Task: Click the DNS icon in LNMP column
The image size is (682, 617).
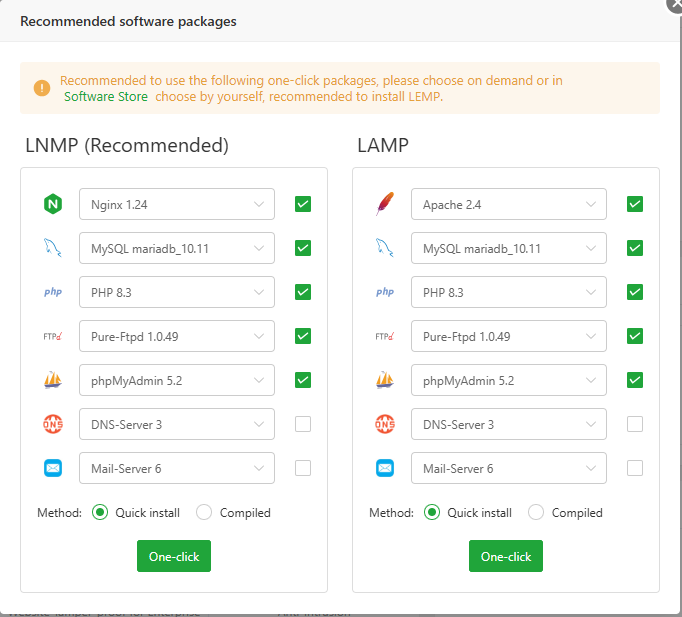Action: 53,424
